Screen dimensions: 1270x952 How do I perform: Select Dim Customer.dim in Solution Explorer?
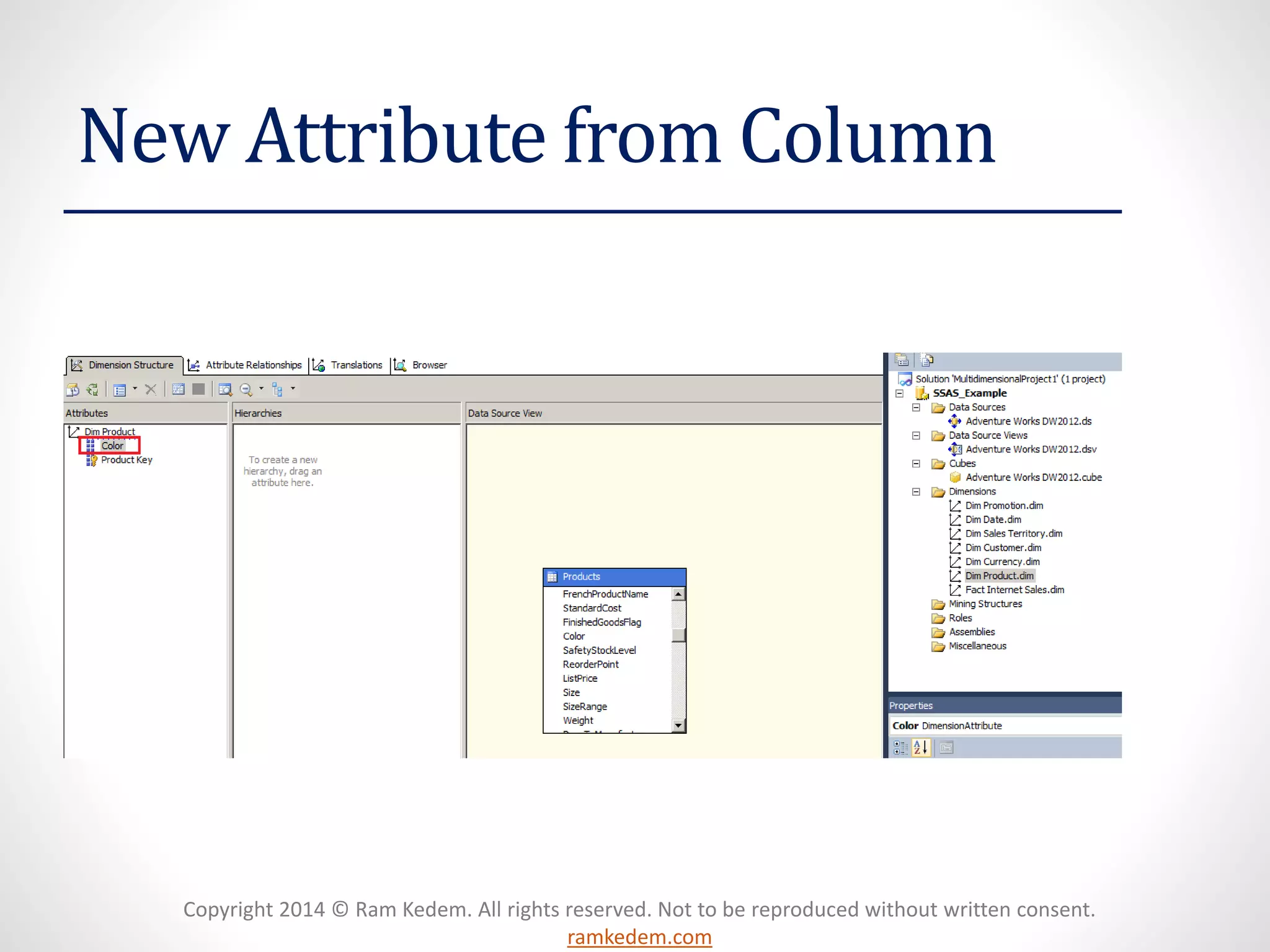pos(1003,548)
